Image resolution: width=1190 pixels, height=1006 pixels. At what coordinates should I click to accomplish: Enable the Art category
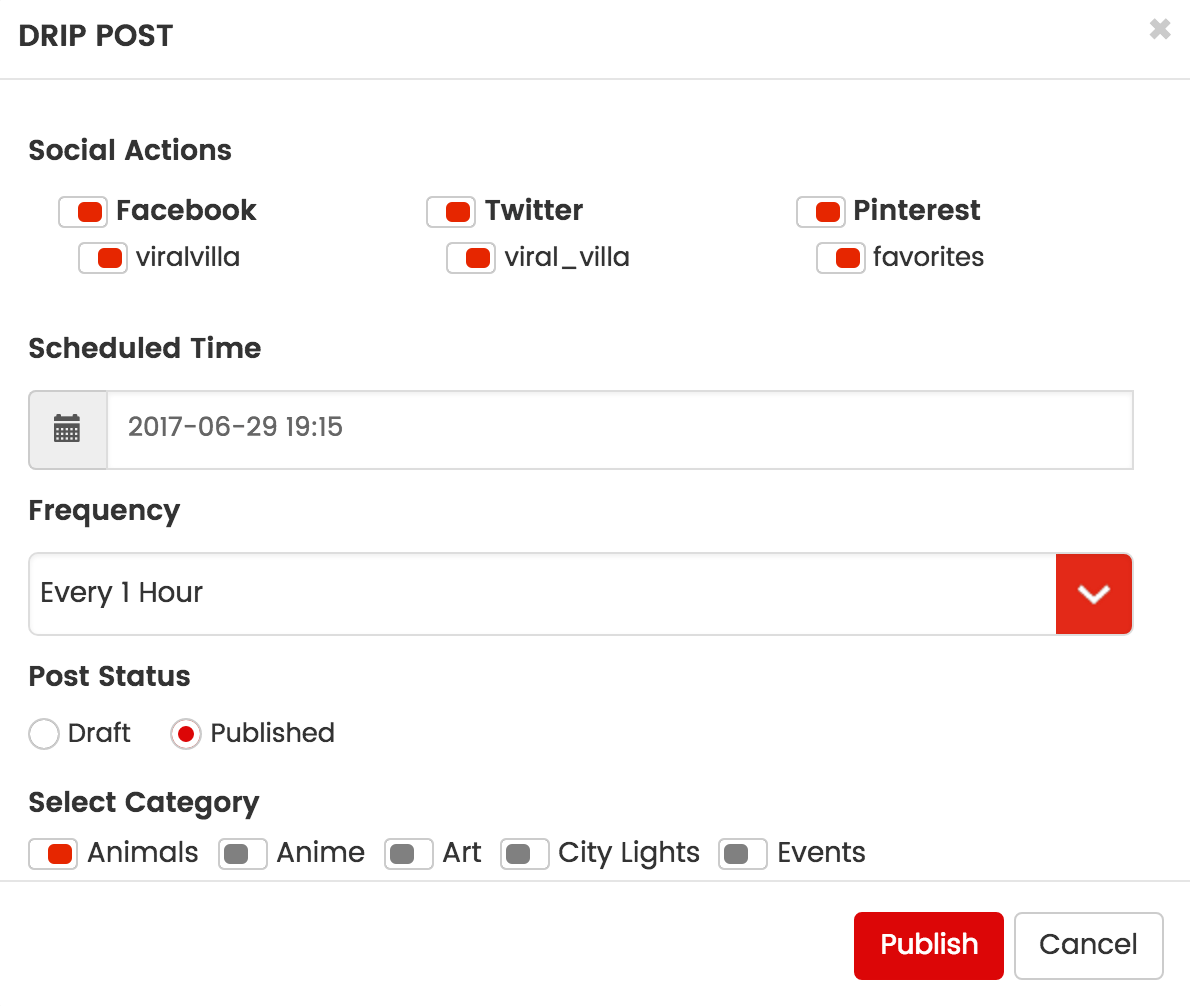409,854
